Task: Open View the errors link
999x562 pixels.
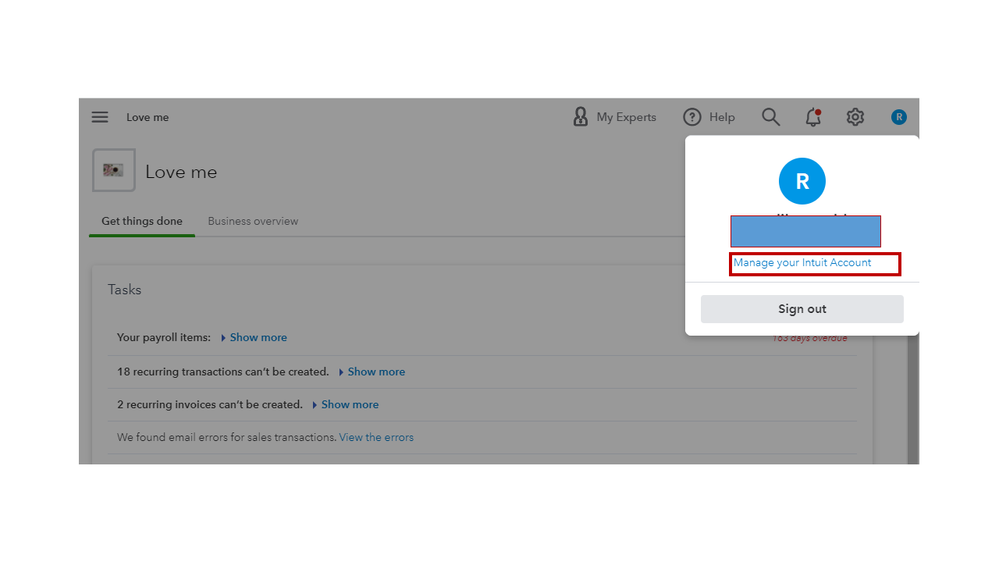Action: click(x=376, y=438)
